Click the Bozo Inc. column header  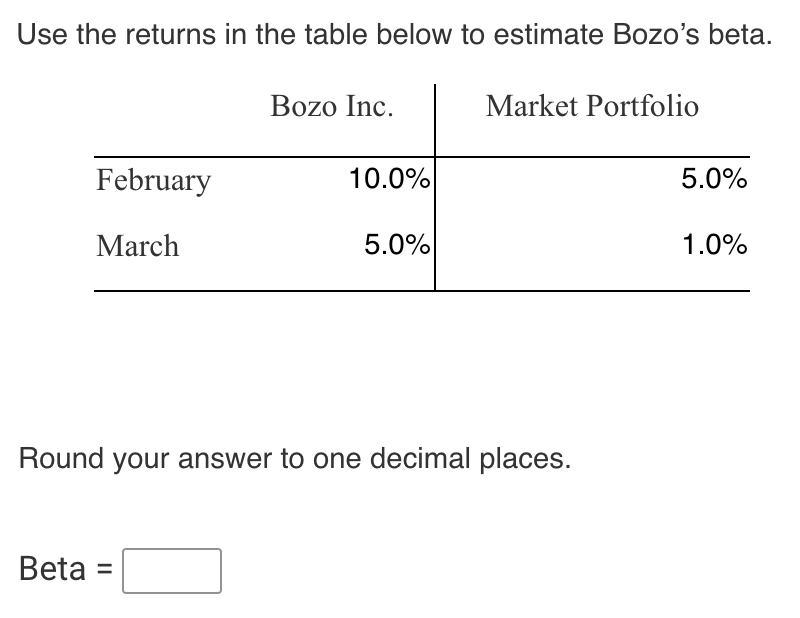click(x=331, y=106)
